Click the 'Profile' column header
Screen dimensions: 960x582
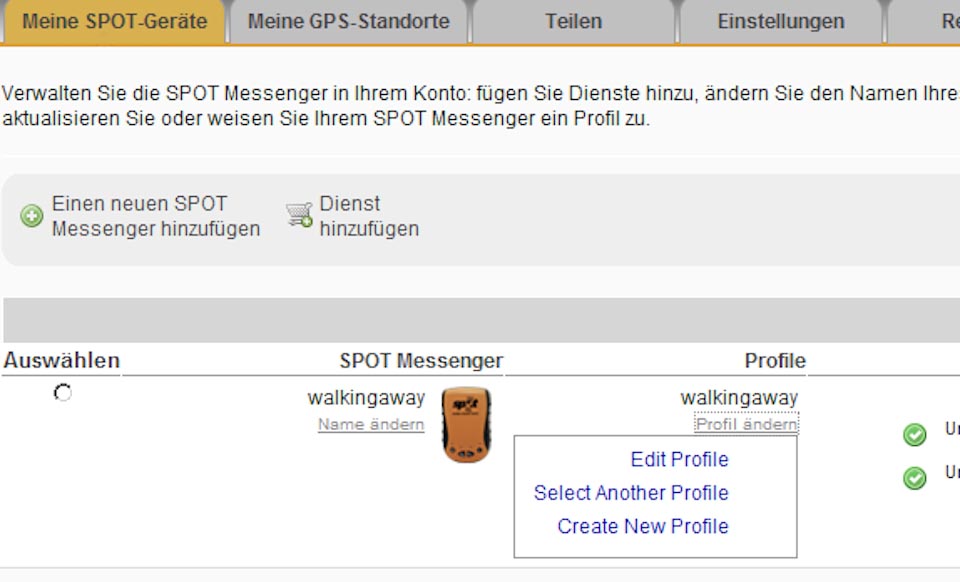pyautogui.click(x=774, y=361)
